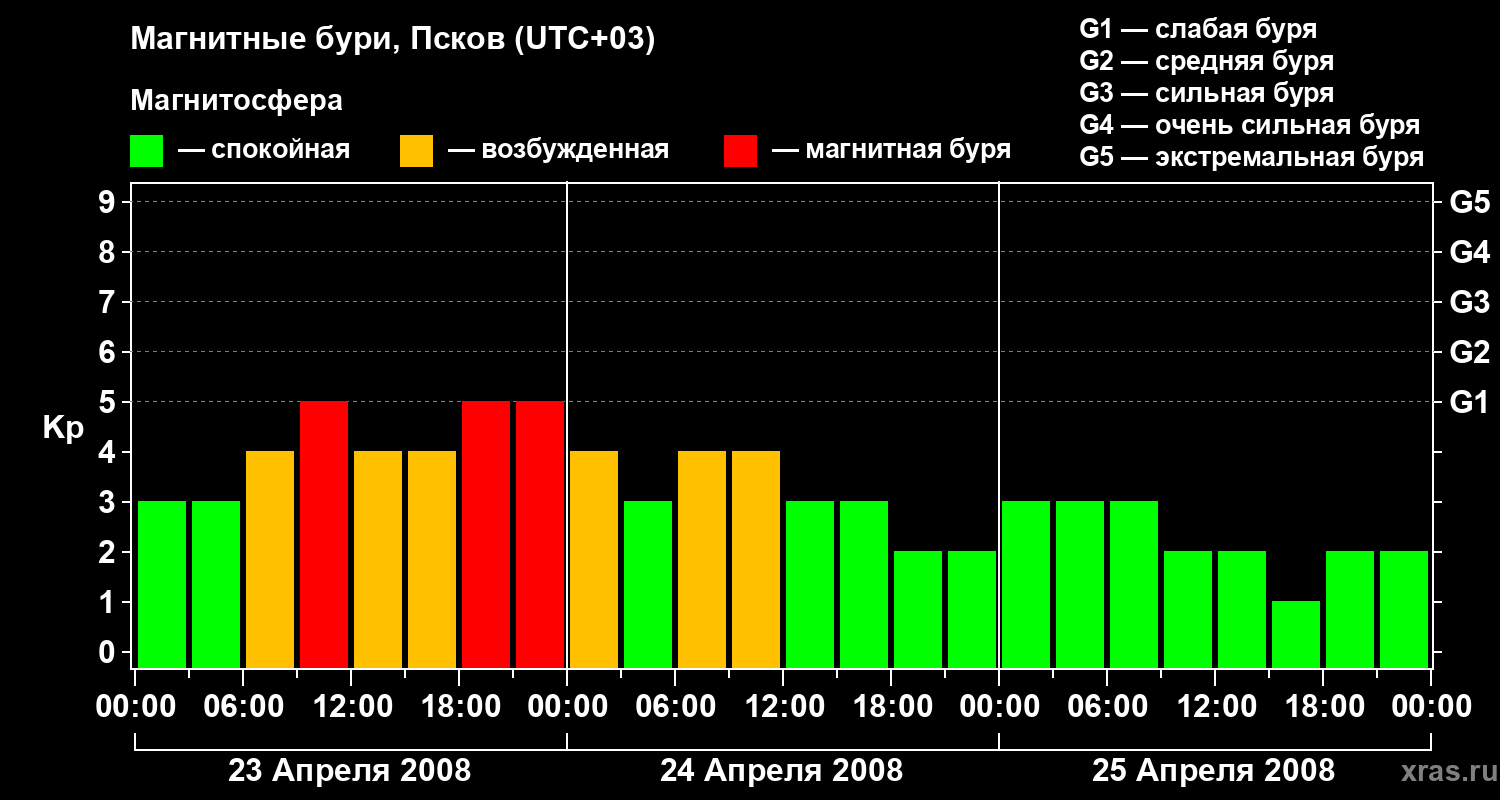1500x800 pixels.
Task: Click the '25 Апреля 2008' date label
Action: [1214, 771]
